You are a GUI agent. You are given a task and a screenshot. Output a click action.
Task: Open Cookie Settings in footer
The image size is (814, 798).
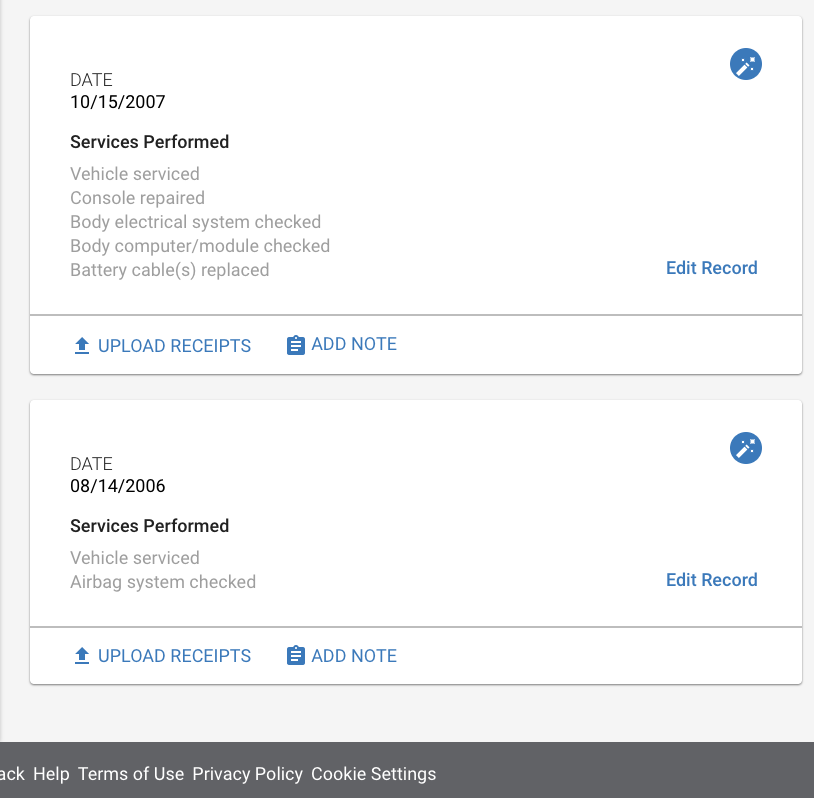(x=374, y=774)
